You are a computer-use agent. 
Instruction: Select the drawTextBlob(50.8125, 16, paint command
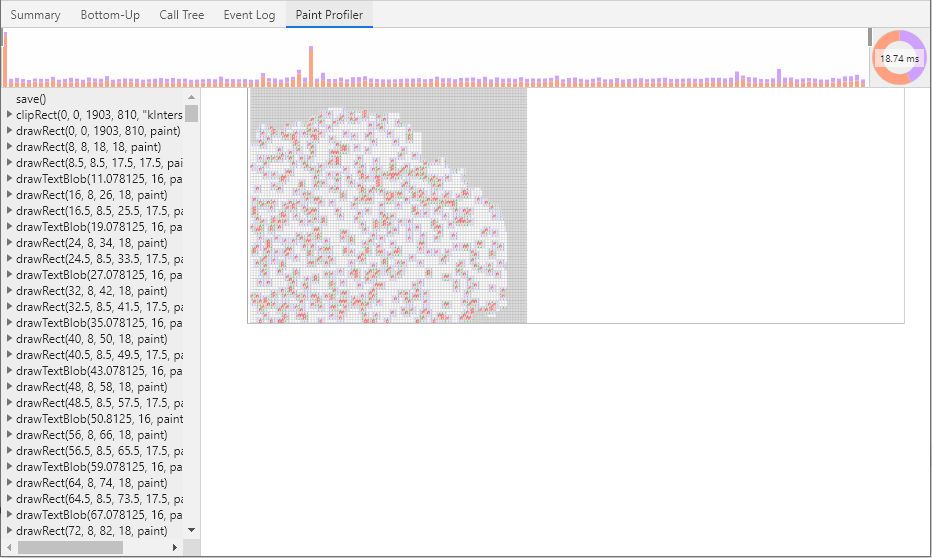click(99, 419)
